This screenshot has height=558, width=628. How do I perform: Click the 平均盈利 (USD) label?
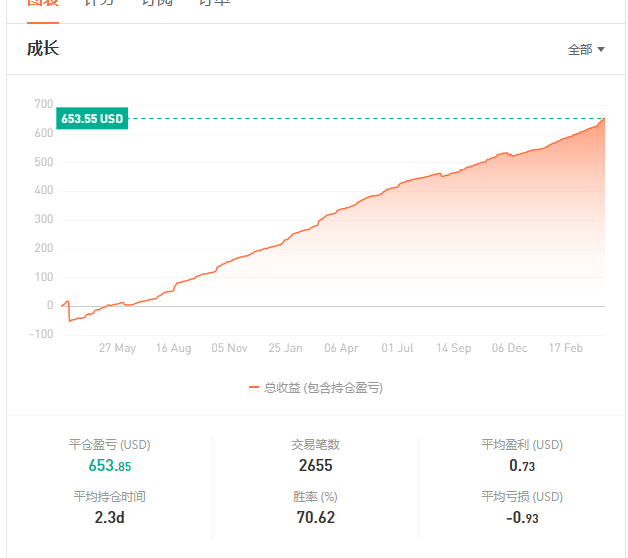click(522, 445)
